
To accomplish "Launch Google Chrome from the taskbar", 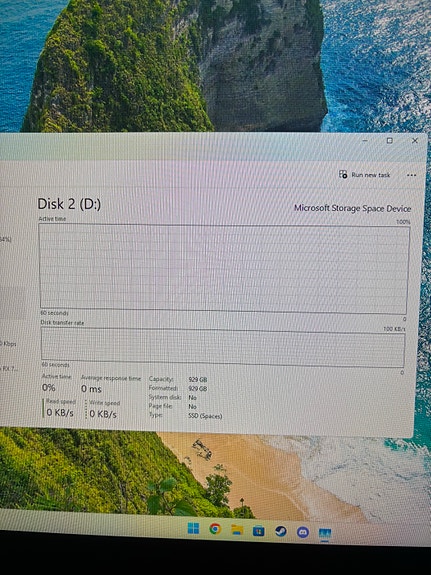I will tap(215, 529).
